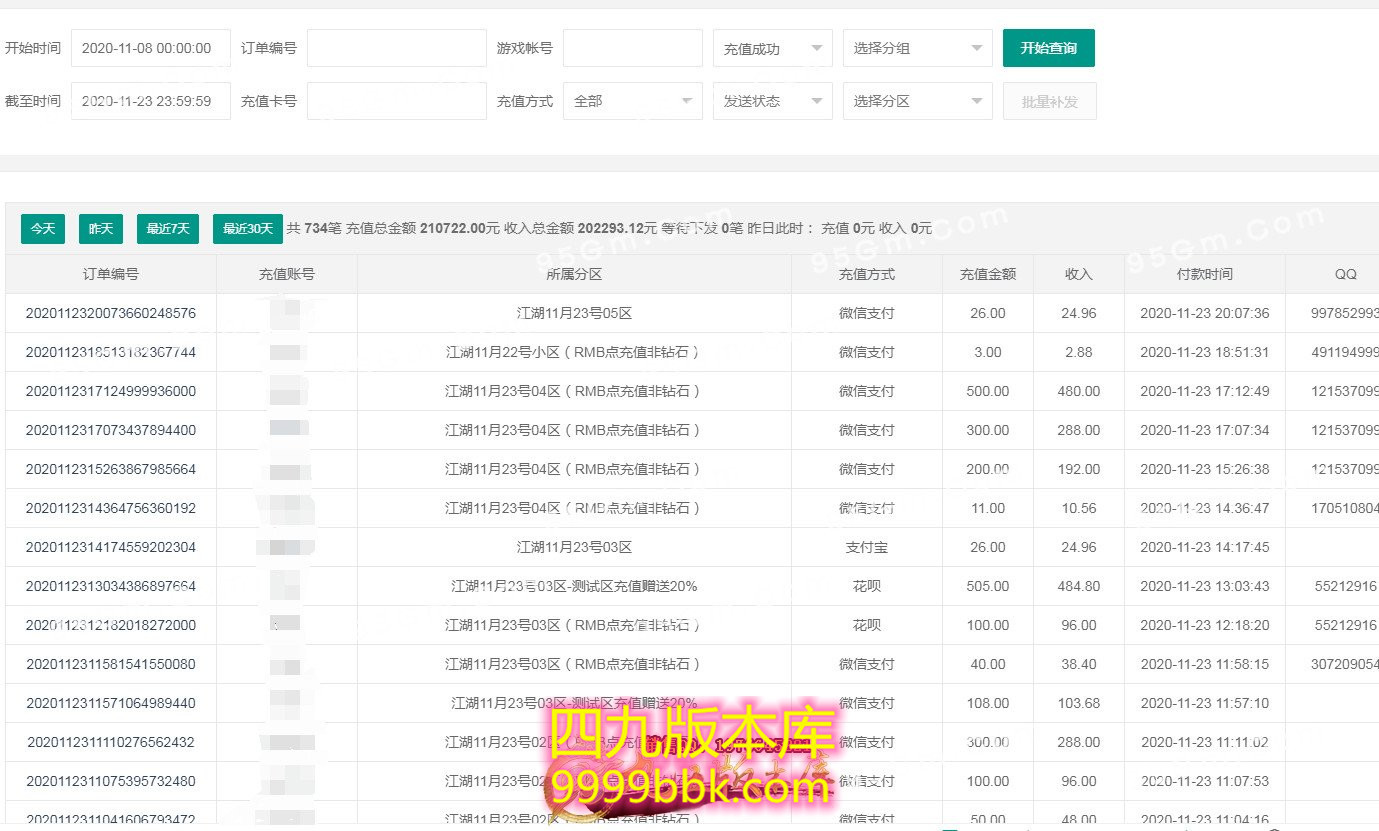
Task: Focus the 订单编号 input field
Action: coord(396,48)
